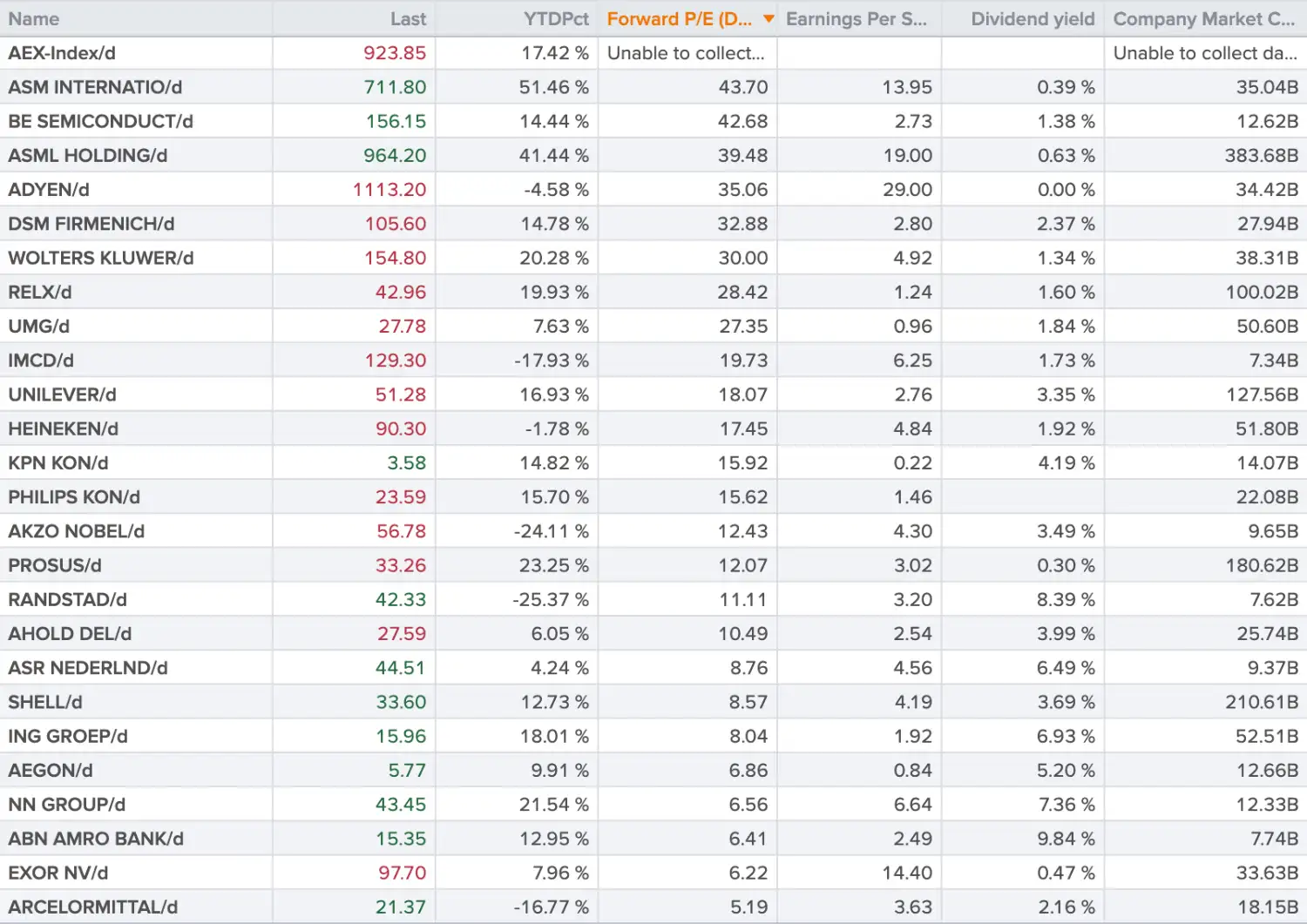
Task: Click Akzo Nobel YTD value -24.11 %
Action: (552, 531)
